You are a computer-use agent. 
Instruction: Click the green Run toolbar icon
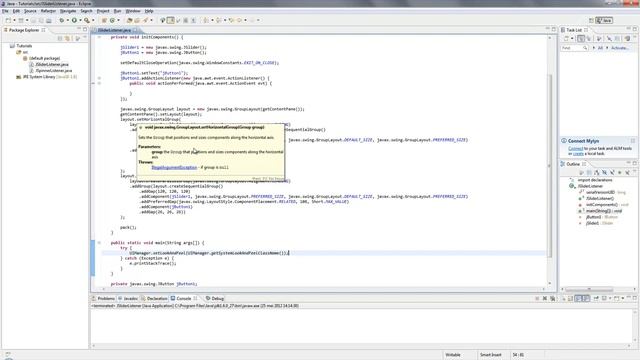coord(74,20)
